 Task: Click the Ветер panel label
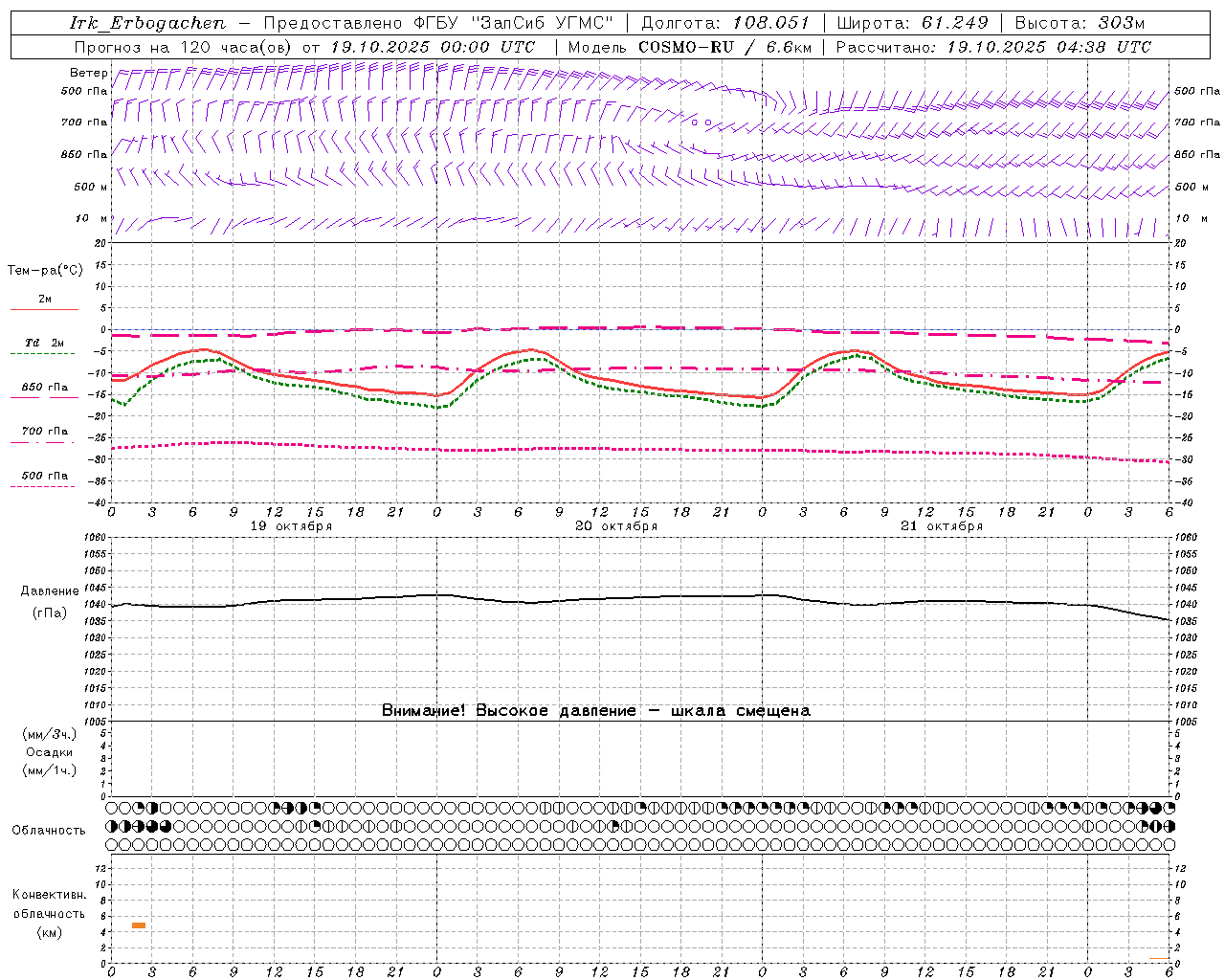coord(88,73)
